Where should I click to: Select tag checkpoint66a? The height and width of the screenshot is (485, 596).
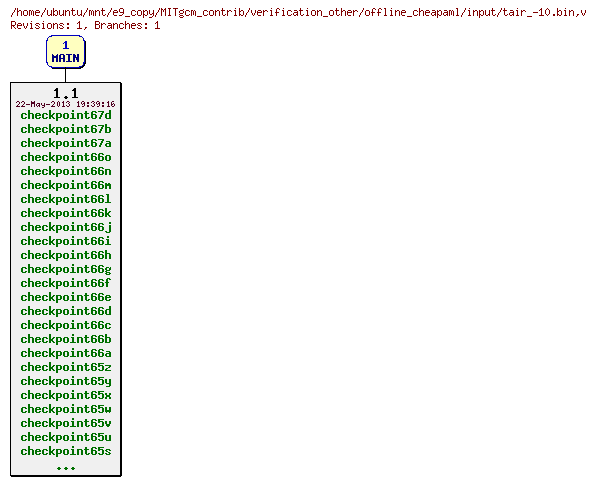66,353
